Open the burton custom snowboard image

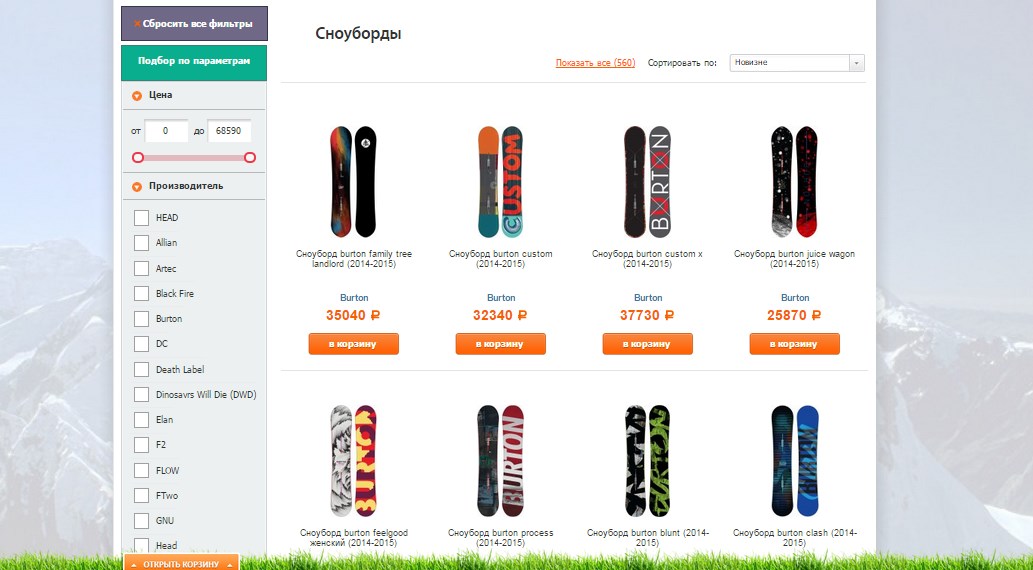tap(501, 182)
